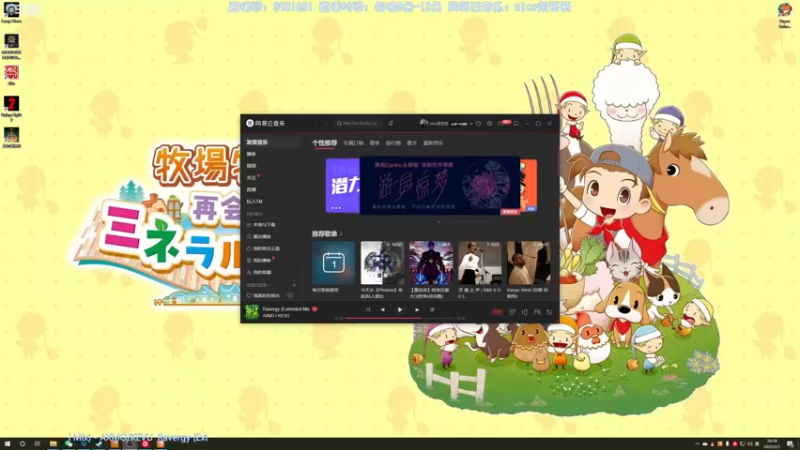Switch to the 歌单 tab
Screen dimensions: 800x450
point(374,143)
